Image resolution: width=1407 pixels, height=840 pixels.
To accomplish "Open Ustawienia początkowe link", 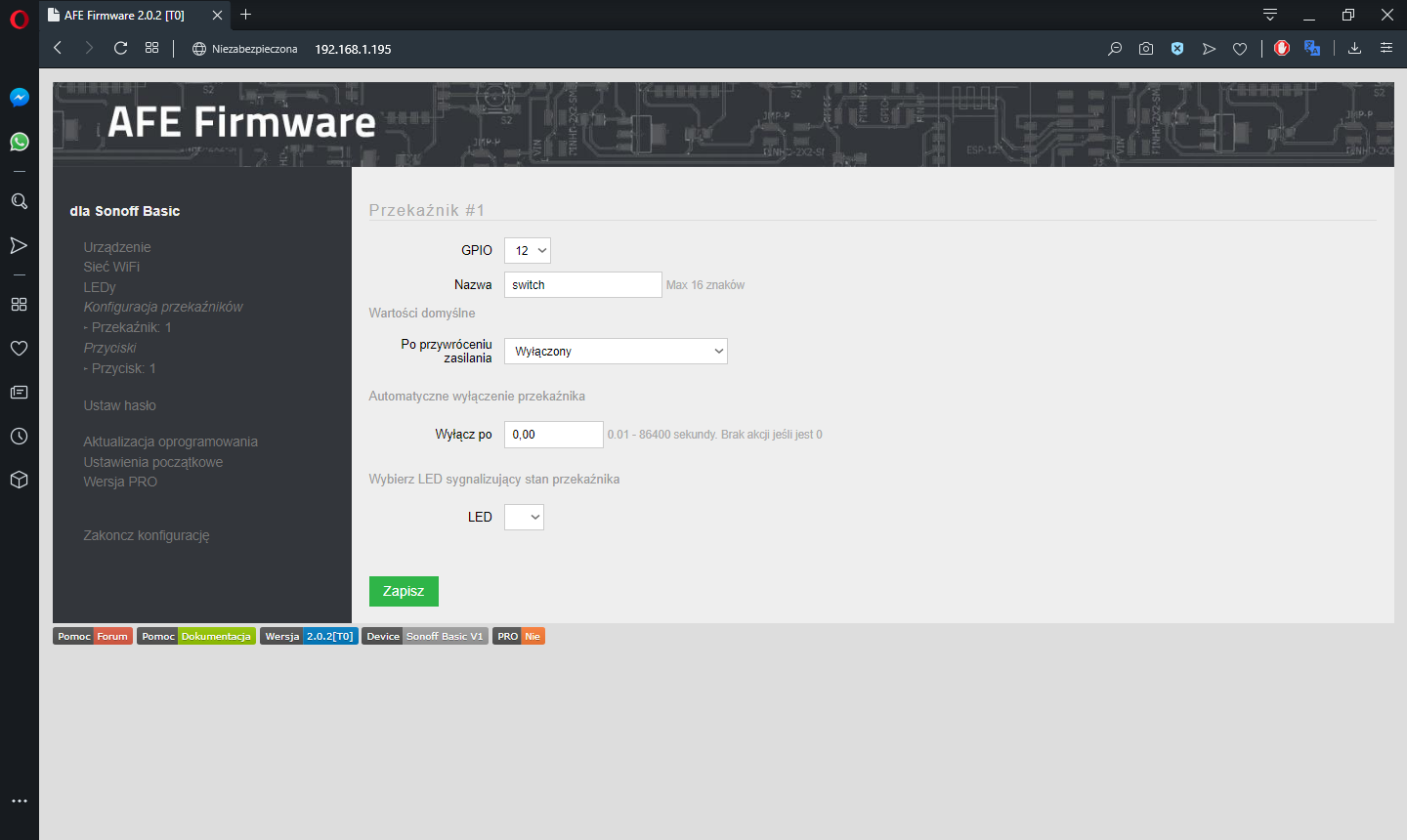I will click(152, 462).
